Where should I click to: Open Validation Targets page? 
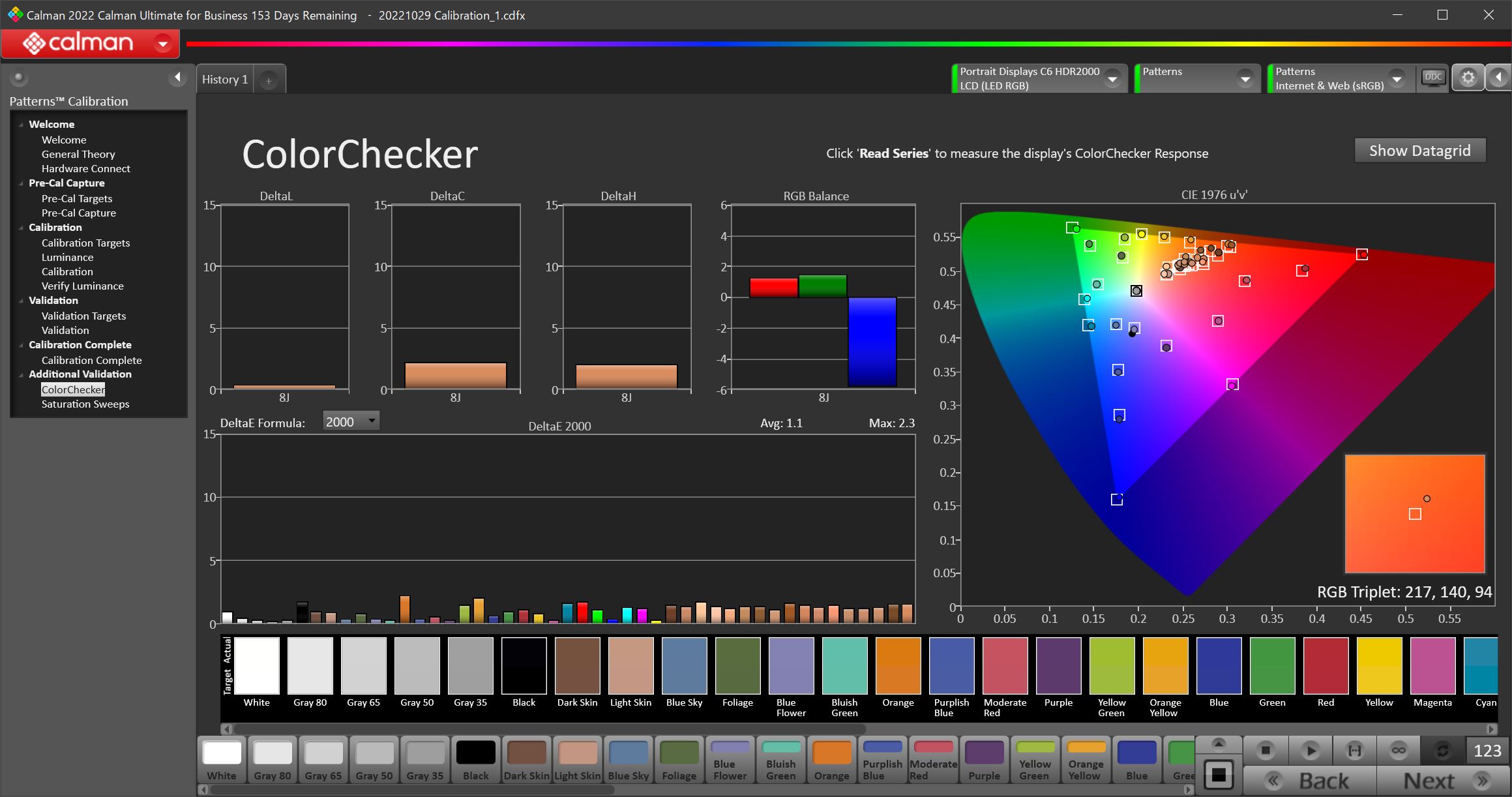coord(83,316)
